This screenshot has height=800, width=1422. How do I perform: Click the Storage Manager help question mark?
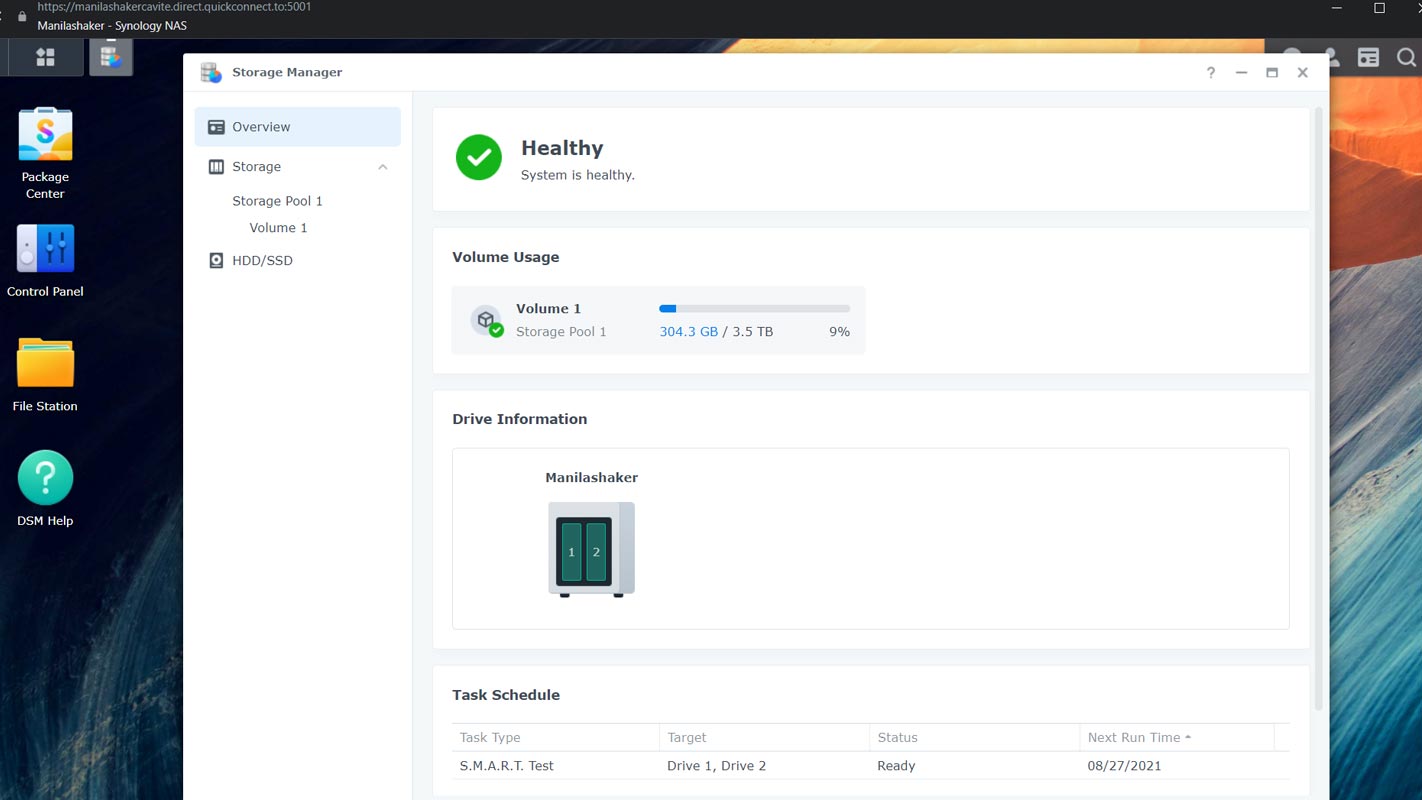(1211, 72)
